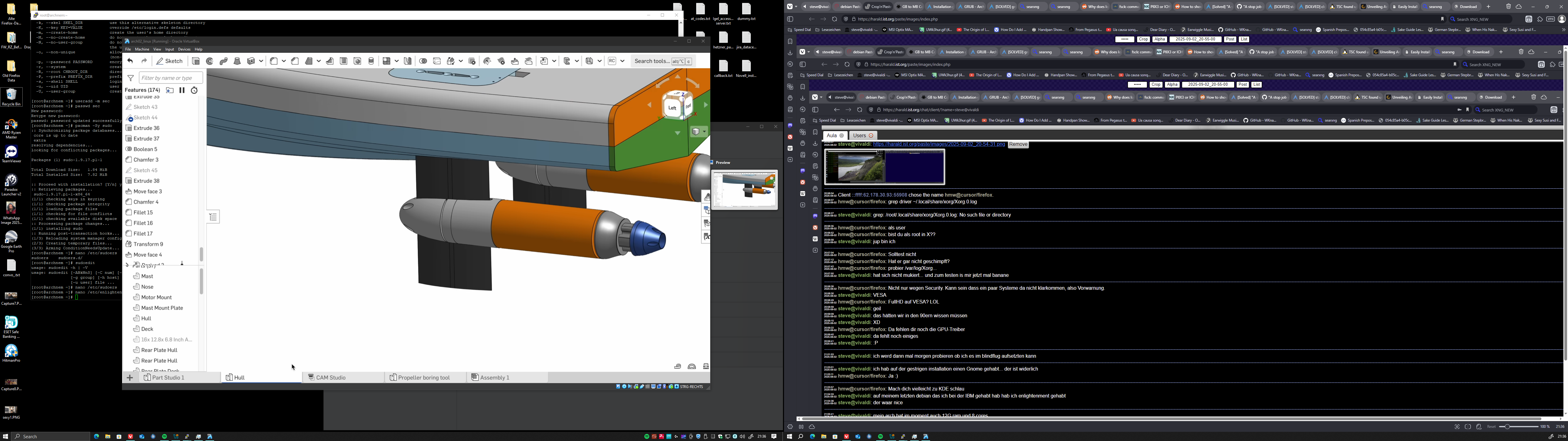Adjust the Vivaldi page zoom slider
Image resolution: width=1568 pixels, height=441 pixels.
coord(1518,426)
